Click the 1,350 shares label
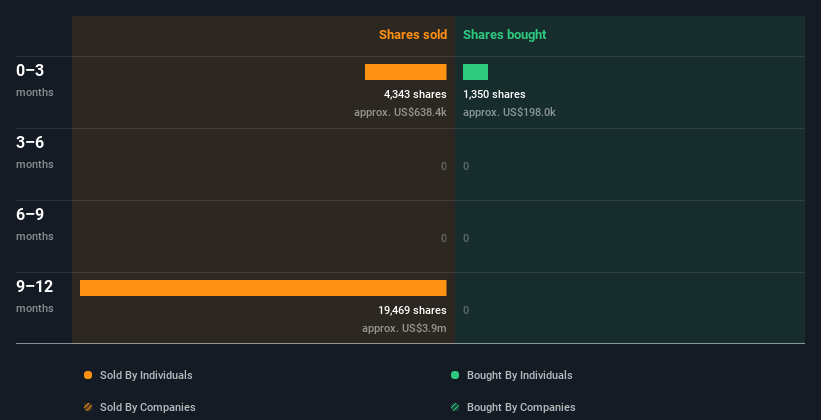 (494, 94)
